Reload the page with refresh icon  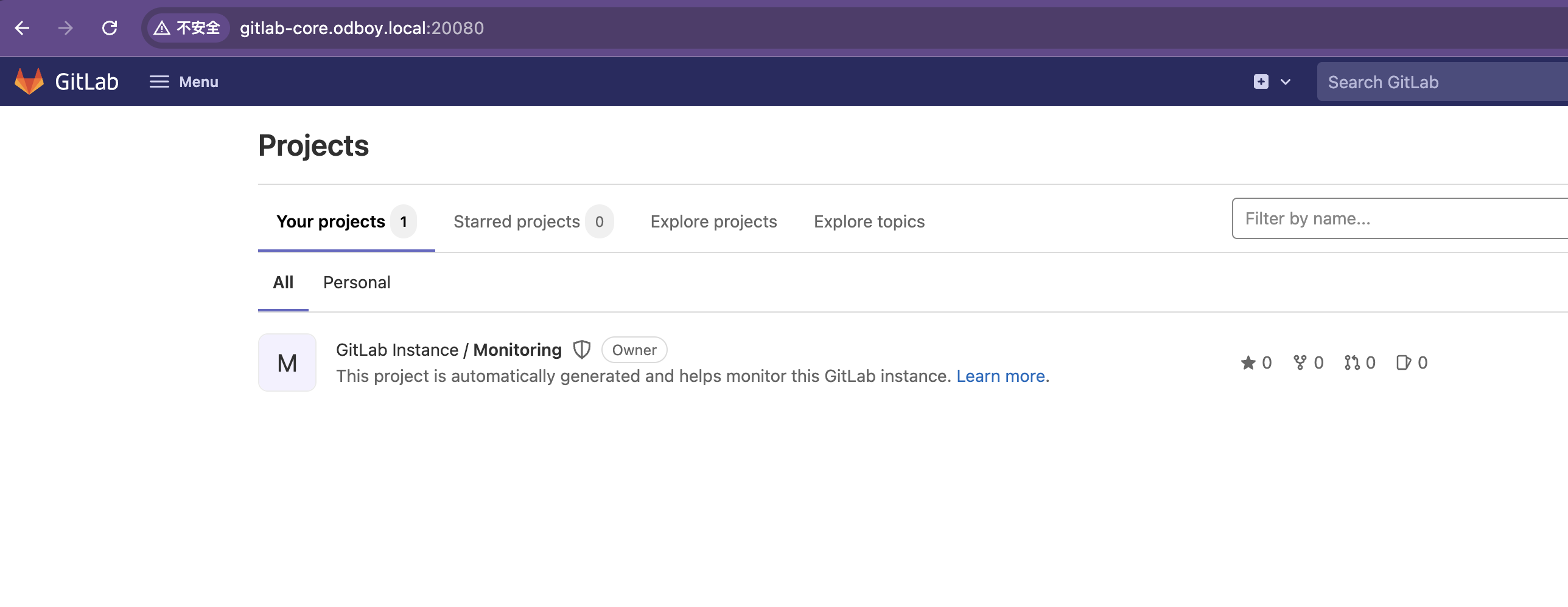coord(110,28)
